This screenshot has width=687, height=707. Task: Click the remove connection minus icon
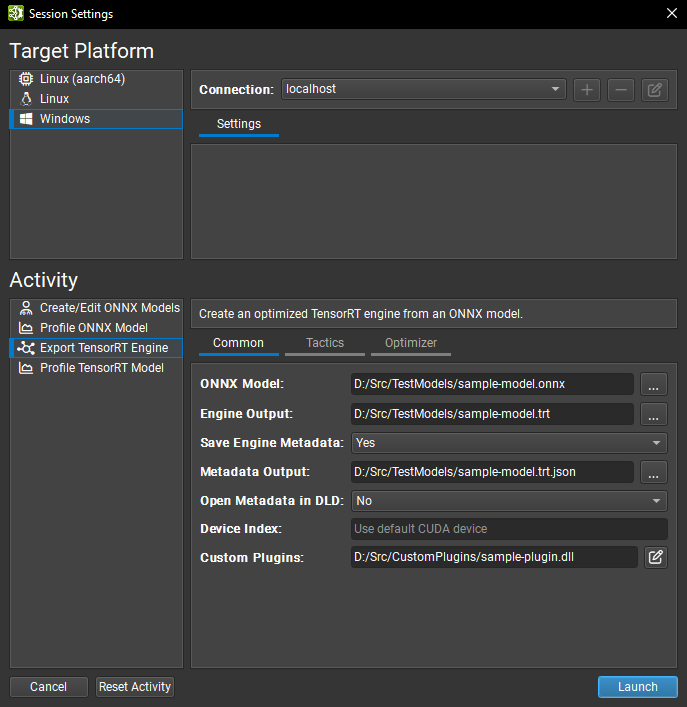point(621,89)
